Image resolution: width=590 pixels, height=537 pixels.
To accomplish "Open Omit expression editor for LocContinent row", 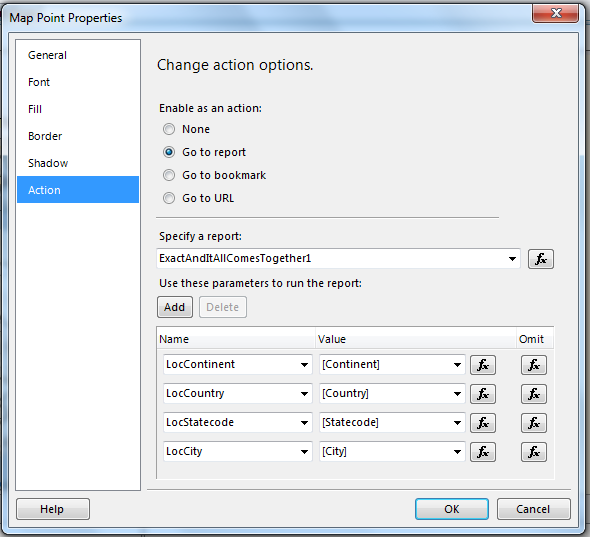I will point(534,365).
